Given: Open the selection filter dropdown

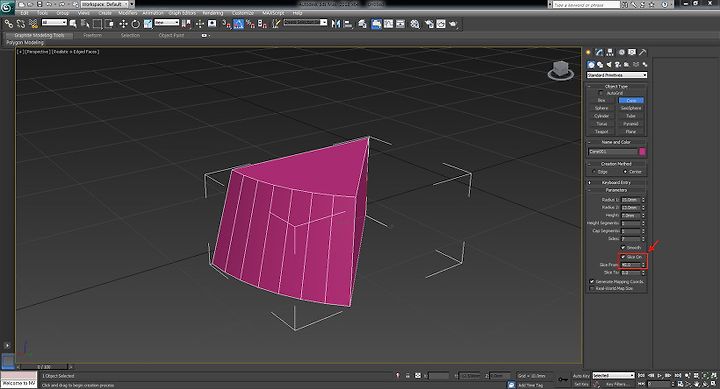Looking at the screenshot, I should [x=54, y=22].
